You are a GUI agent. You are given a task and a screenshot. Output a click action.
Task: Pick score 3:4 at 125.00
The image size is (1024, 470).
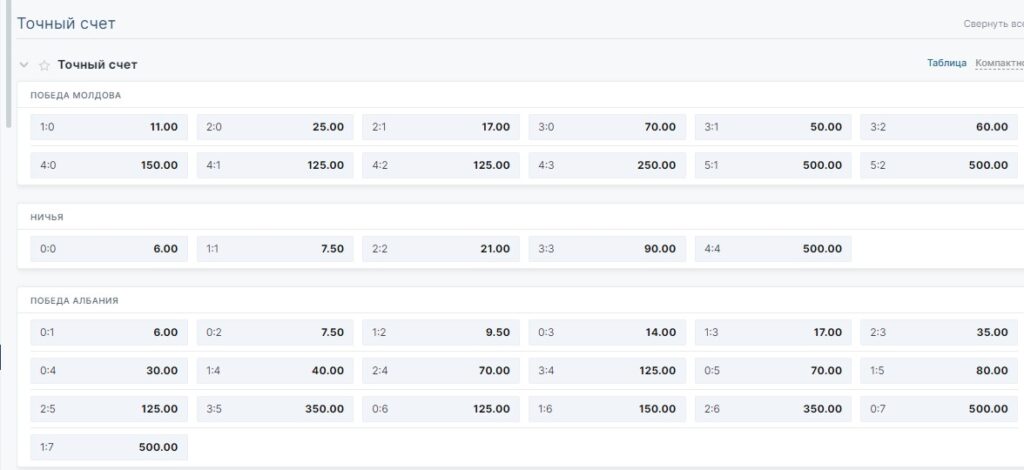tap(607, 370)
